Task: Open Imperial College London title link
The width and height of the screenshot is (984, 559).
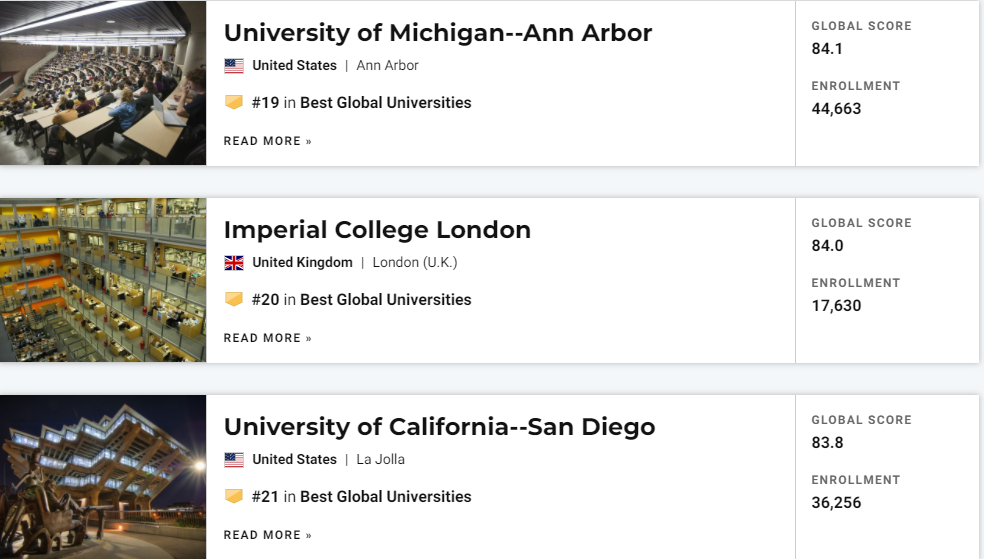Action: click(x=377, y=230)
